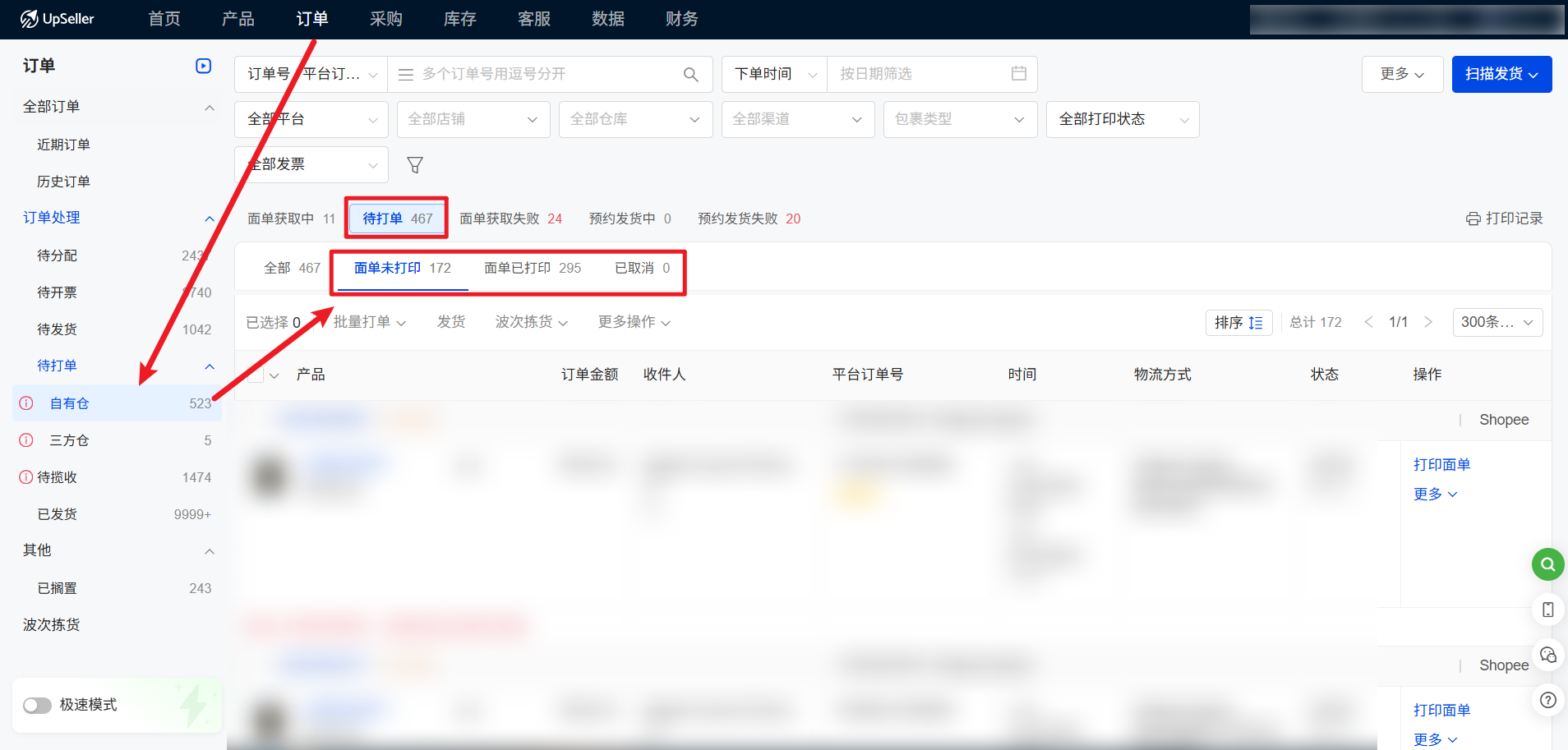
Task: Open 打印记录 print records
Action: (1504, 219)
